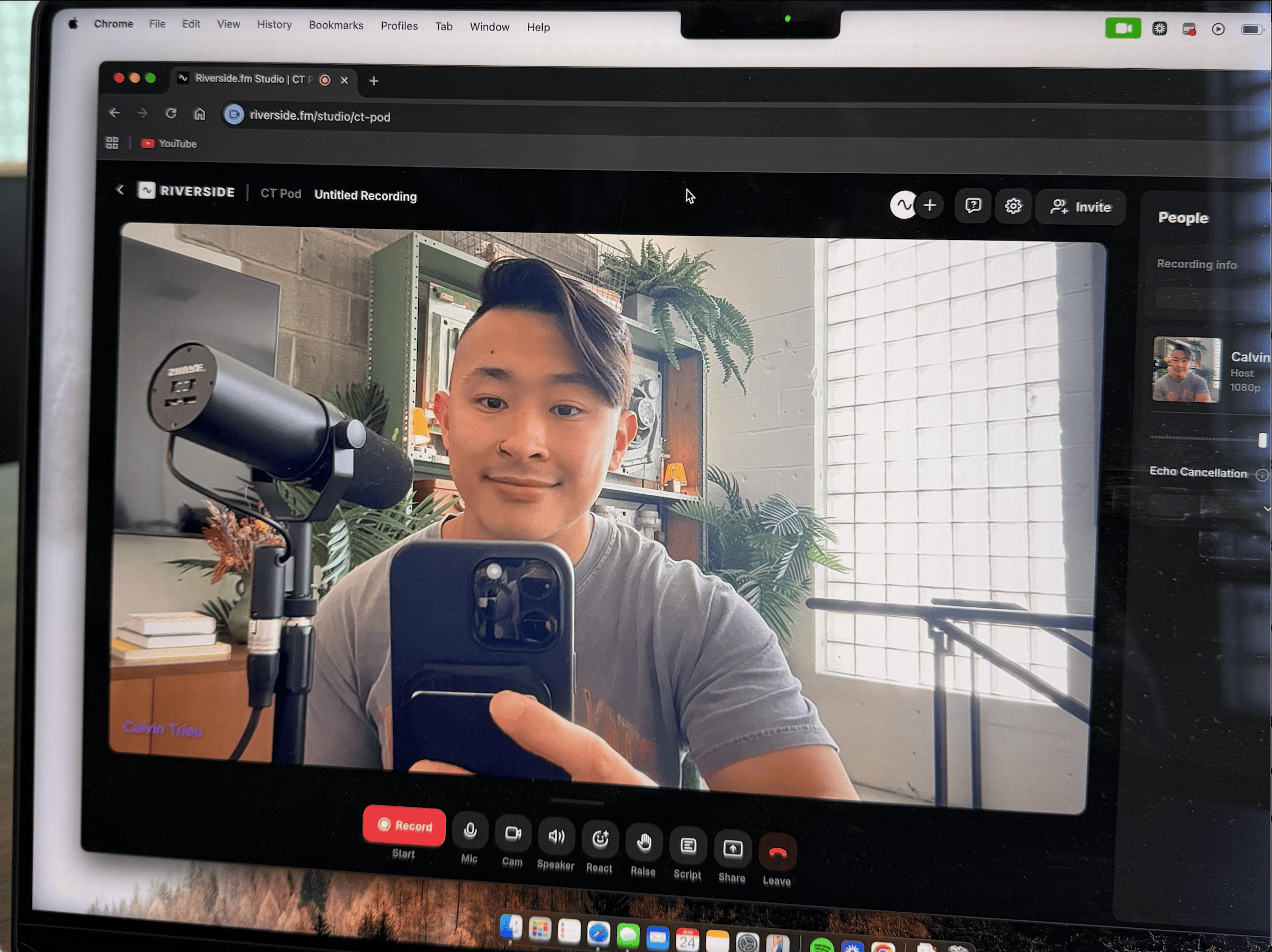The image size is (1272, 952).
Task: Click the browser address bar URL
Action: [x=320, y=116]
